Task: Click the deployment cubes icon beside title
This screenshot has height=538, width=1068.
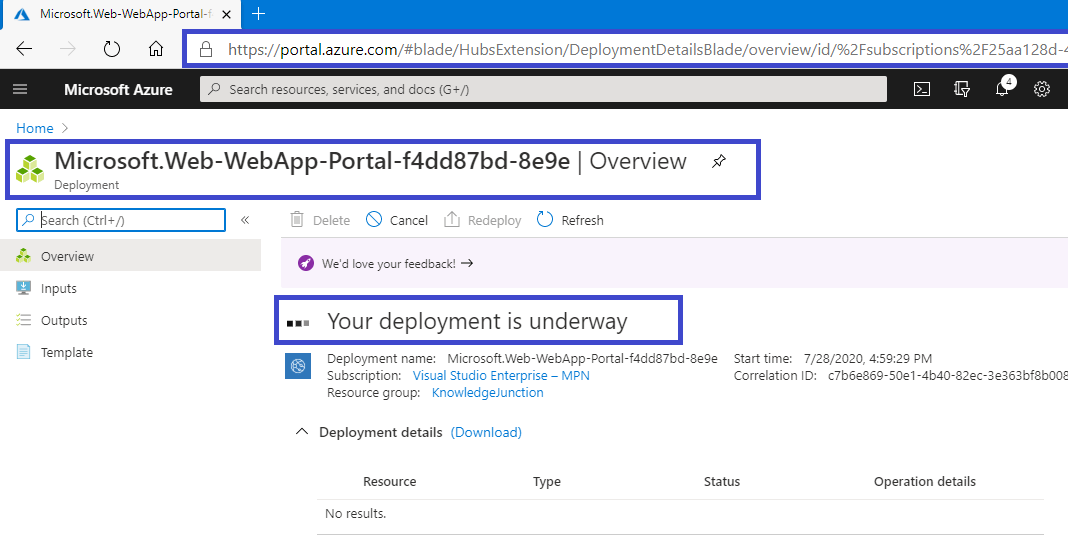Action: [30, 169]
